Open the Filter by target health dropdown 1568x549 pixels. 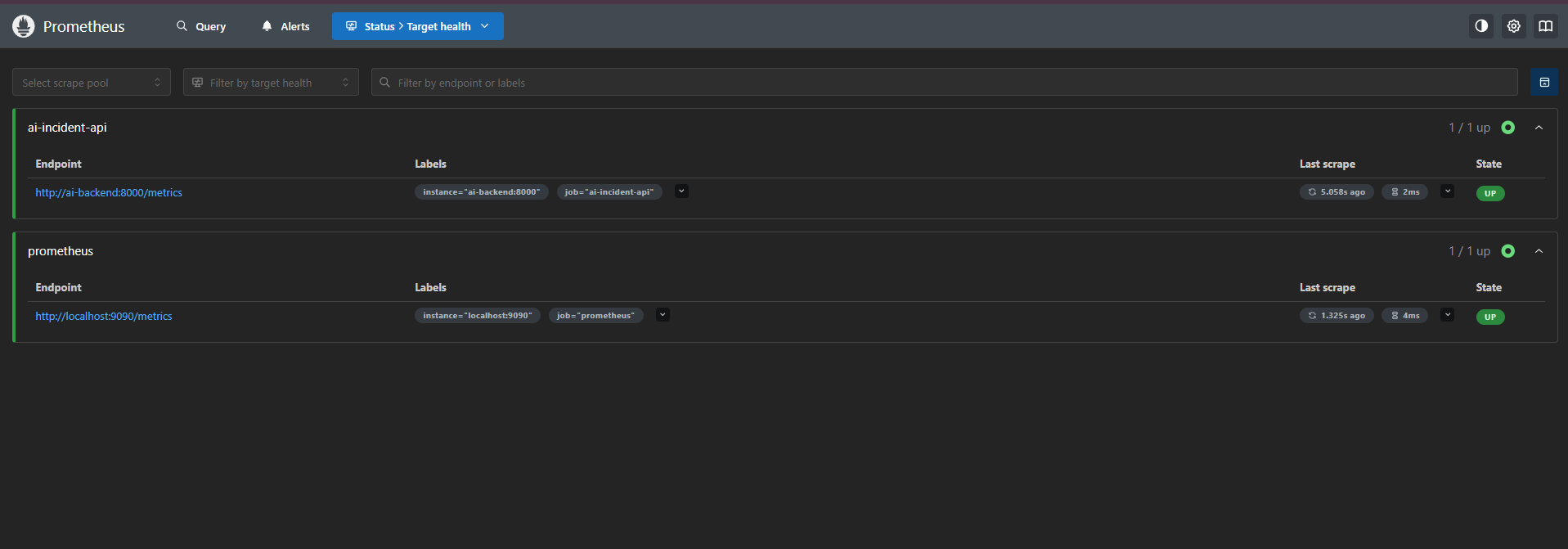(271, 83)
